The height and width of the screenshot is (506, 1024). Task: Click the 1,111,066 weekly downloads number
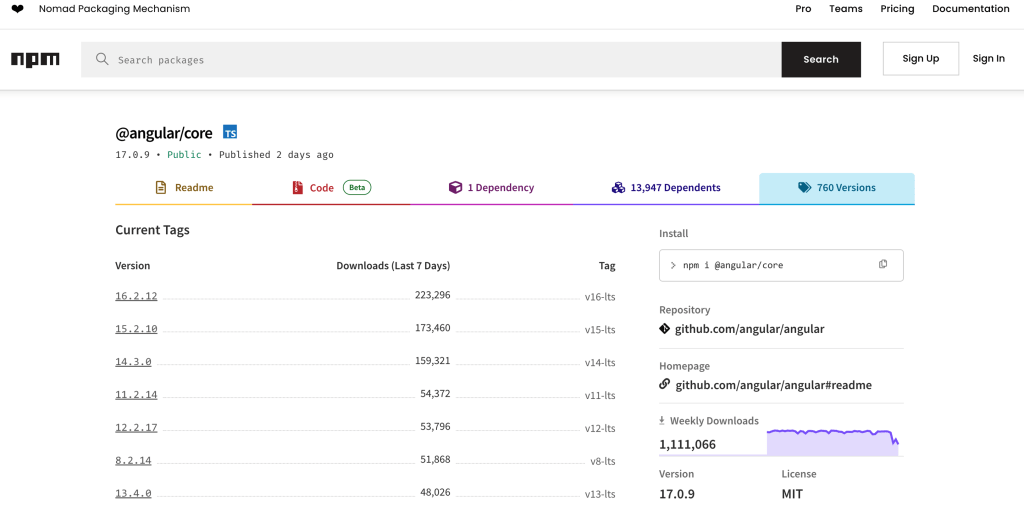pyautogui.click(x=688, y=445)
